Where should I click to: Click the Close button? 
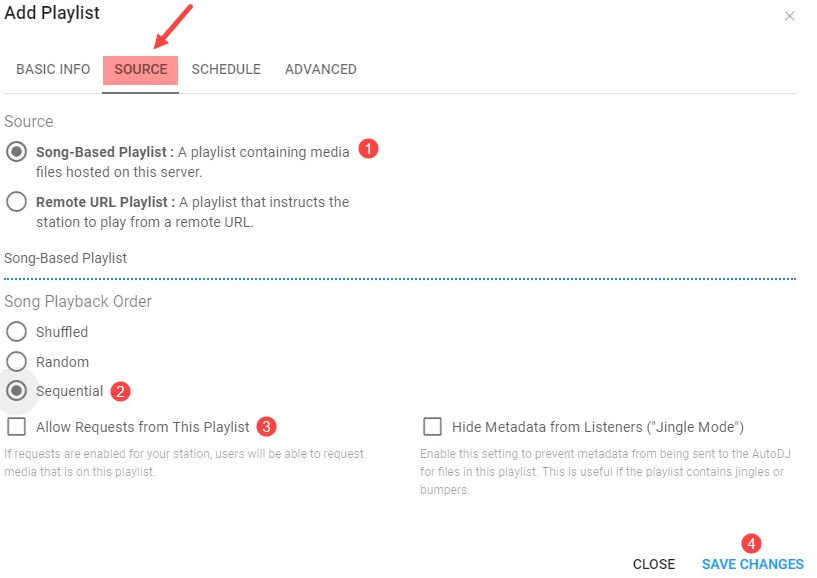coord(654,564)
